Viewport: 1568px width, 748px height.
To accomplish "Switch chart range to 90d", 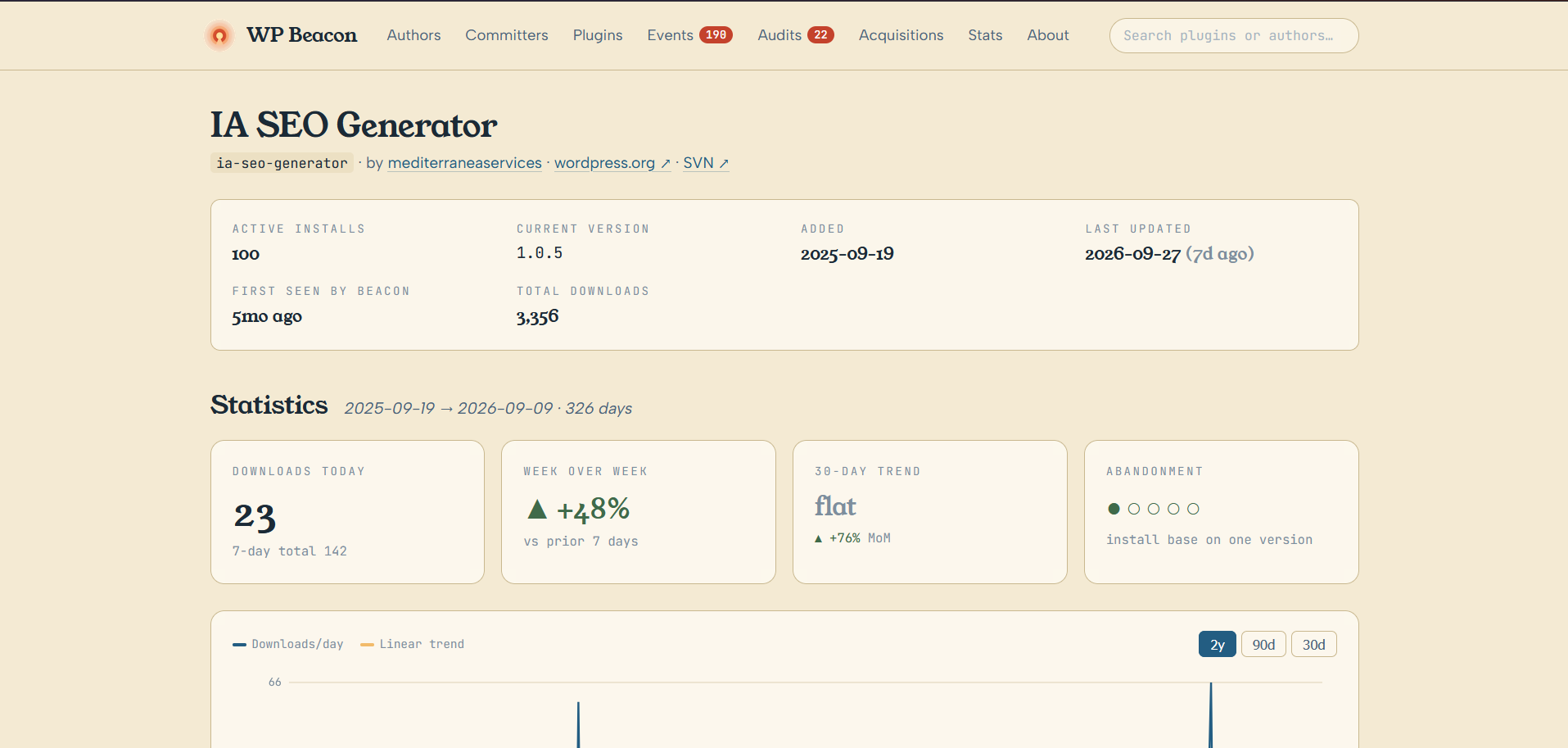I will point(1263,644).
